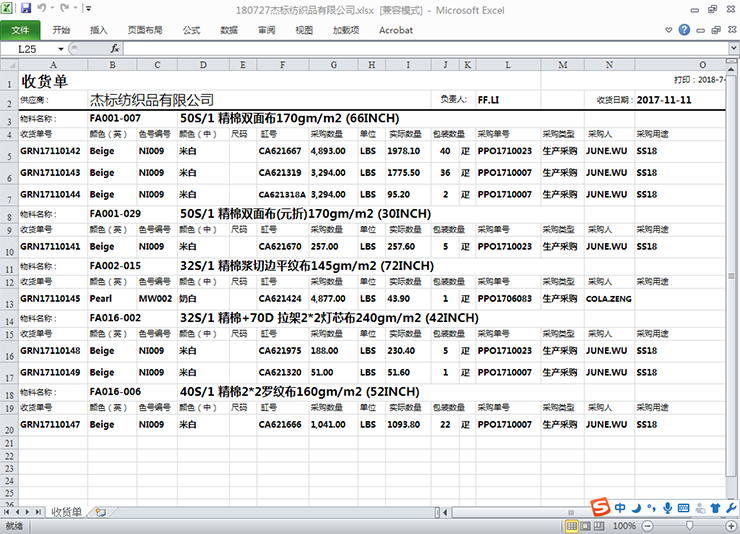Switch to the Acrobat ribbon tab
Screen dimensions: 740x534
point(395,30)
